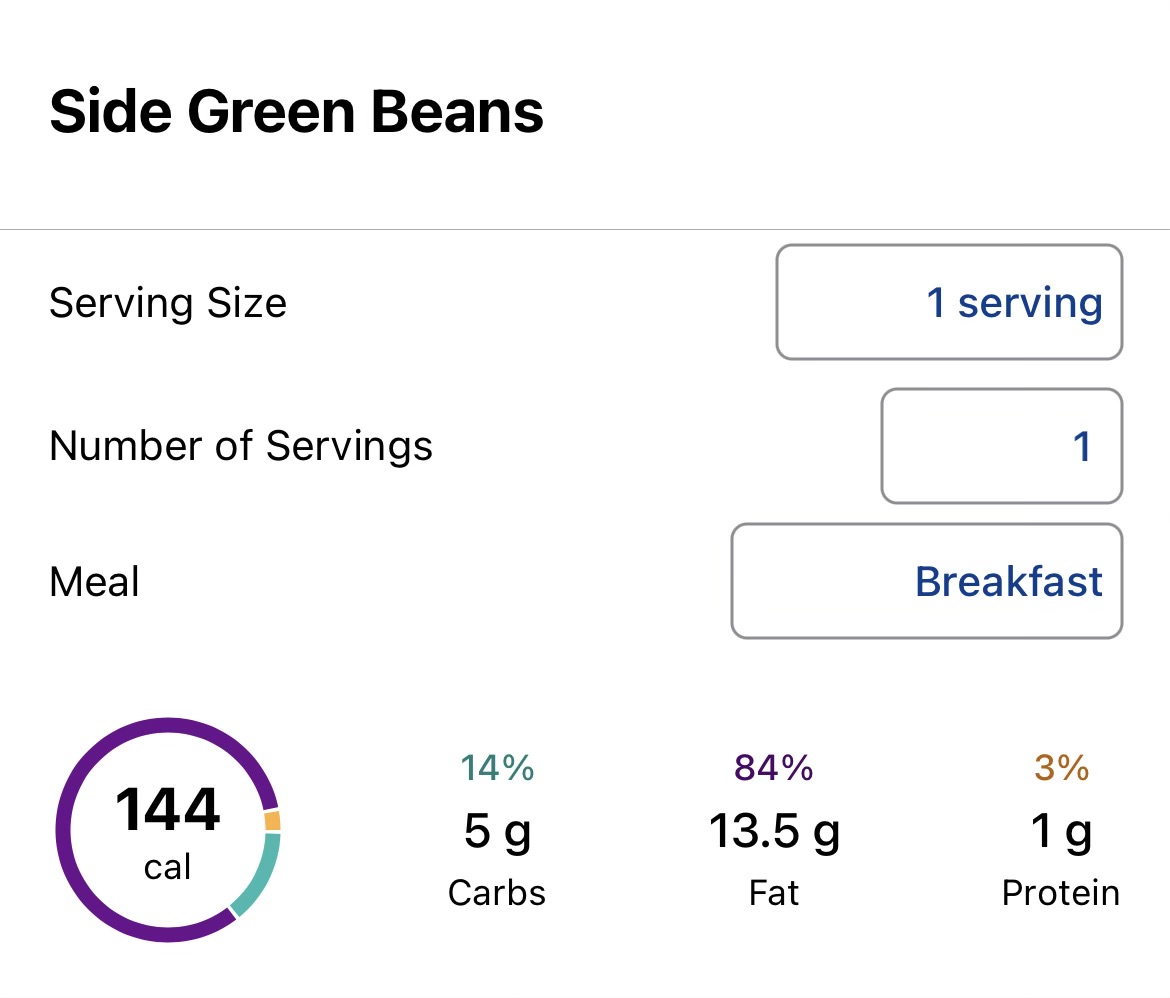Tap the Protein label text

point(1061,892)
